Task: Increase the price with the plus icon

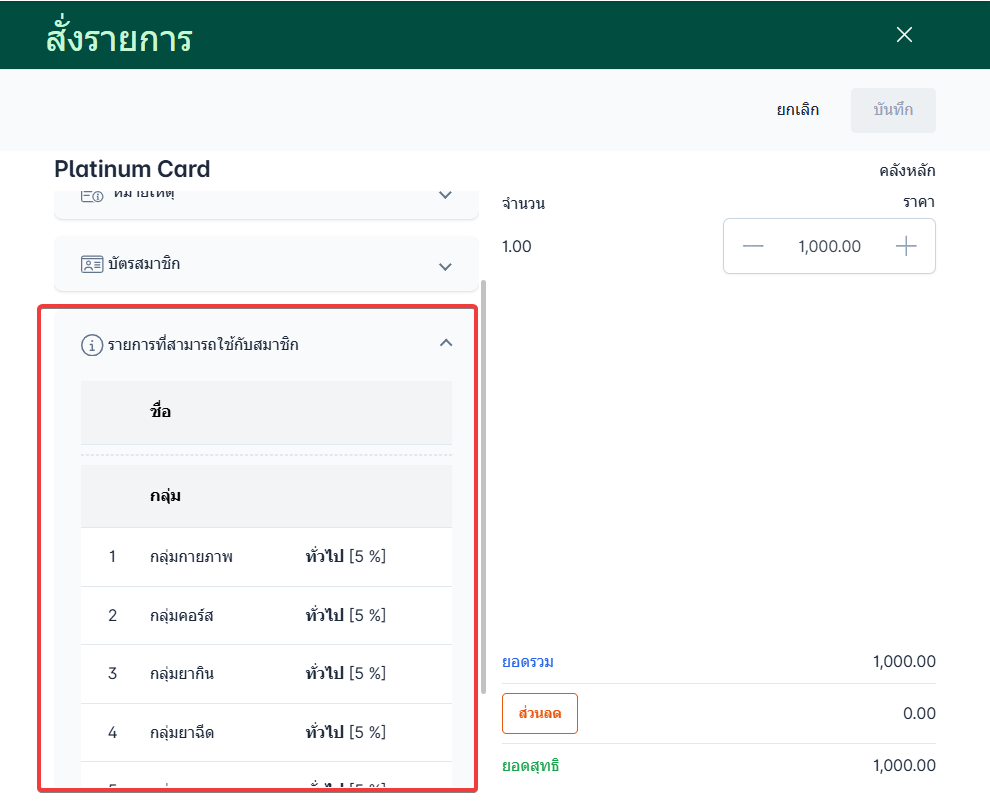Action: pyautogui.click(x=906, y=246)
